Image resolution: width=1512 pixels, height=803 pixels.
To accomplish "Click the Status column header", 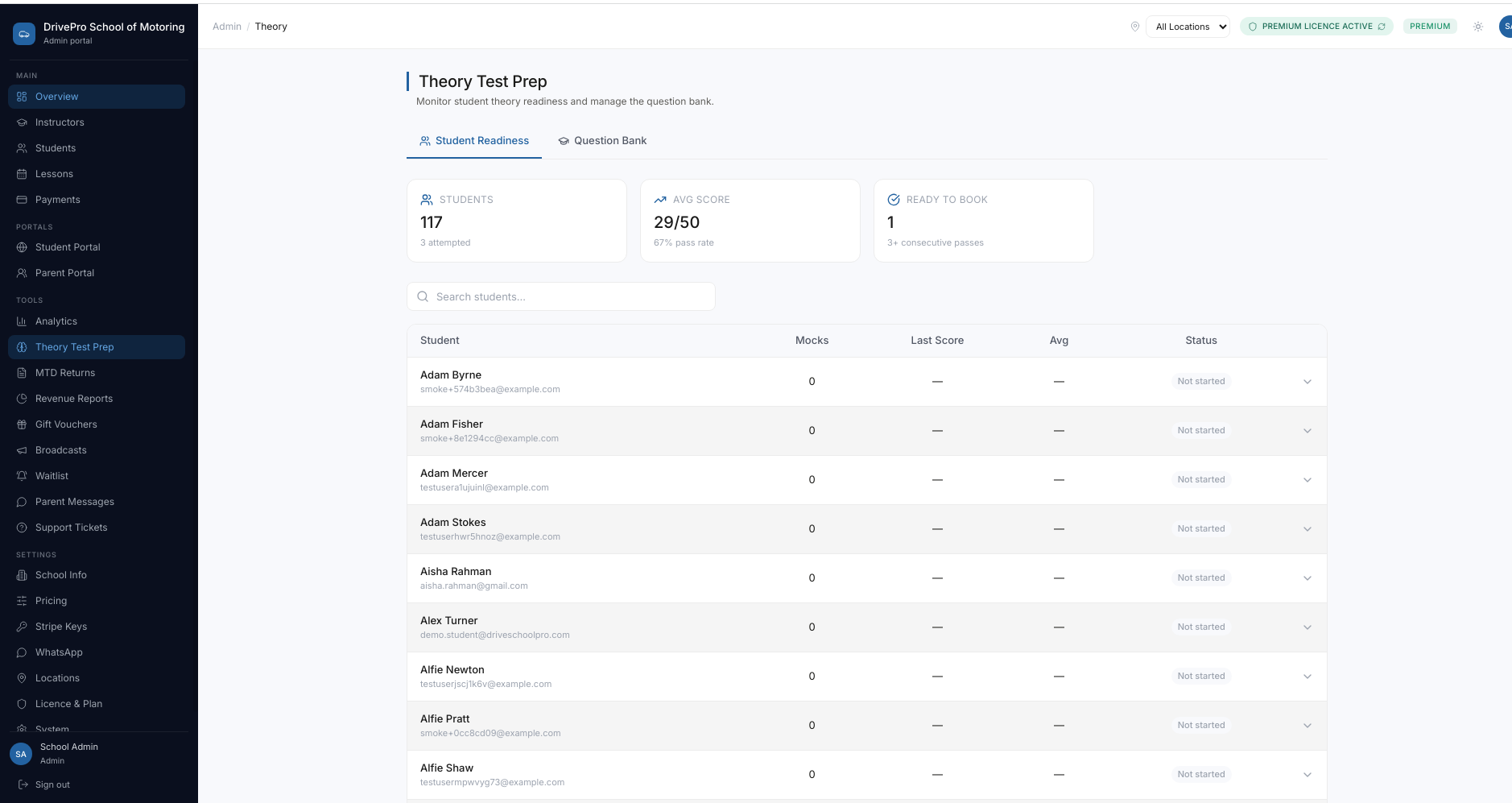I will click(1201, 341).
